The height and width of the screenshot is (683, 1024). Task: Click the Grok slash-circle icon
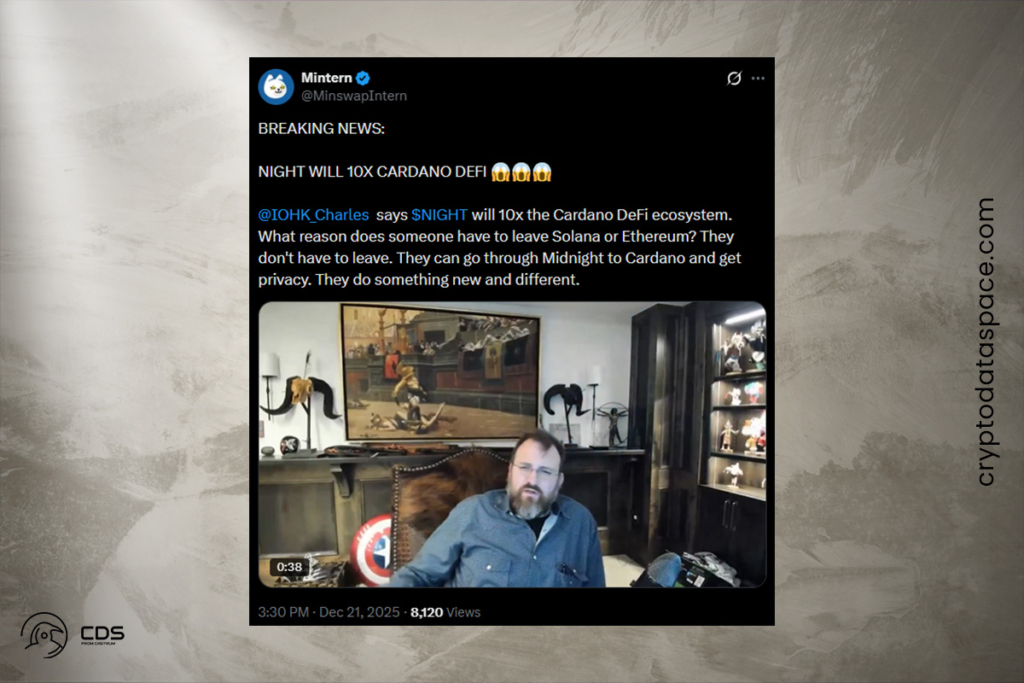[734, 78]
